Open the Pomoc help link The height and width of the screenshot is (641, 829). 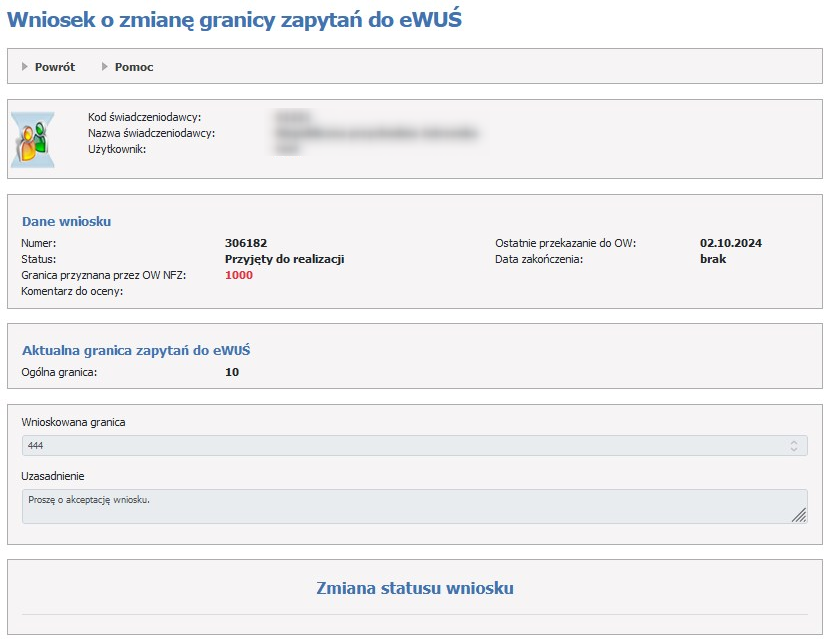pos(134,67)
